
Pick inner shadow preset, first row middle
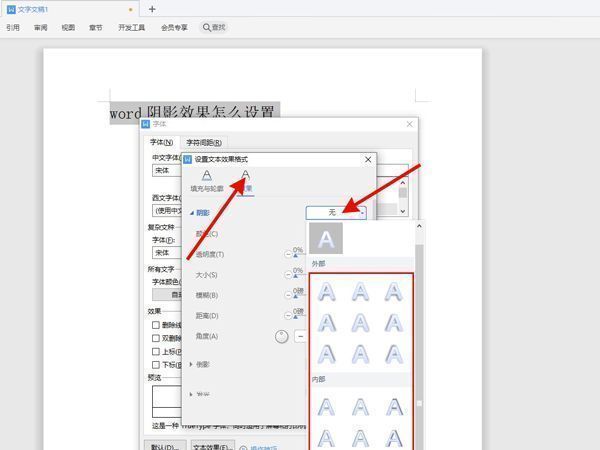tap(360, 407)
